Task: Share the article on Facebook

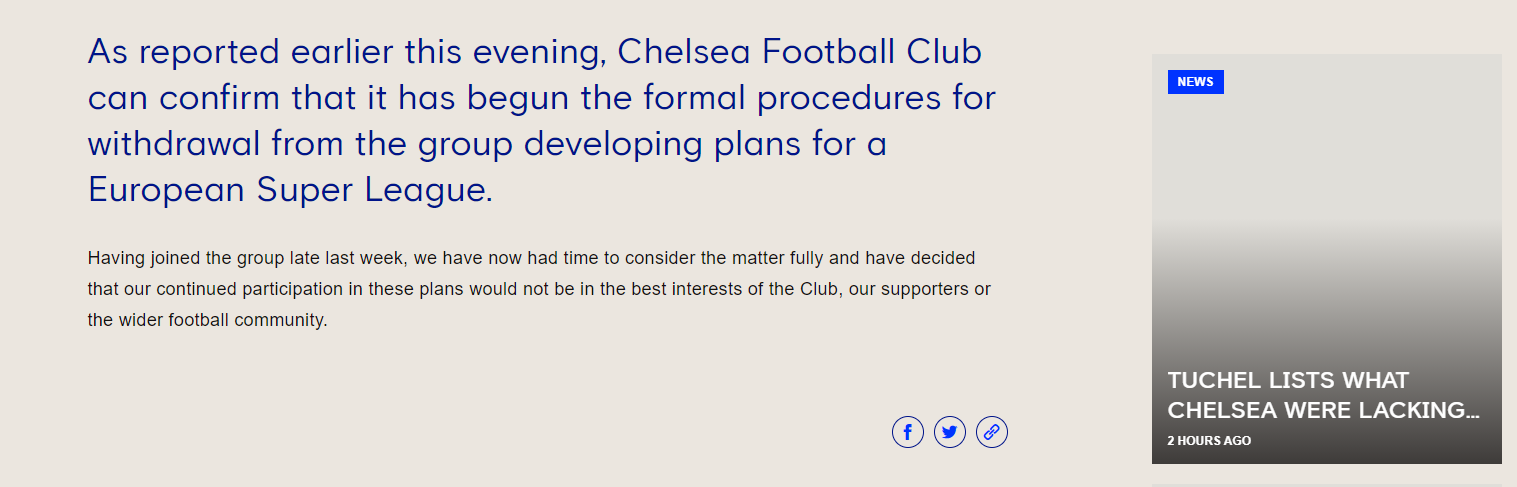Action: (x=907, y=432)
